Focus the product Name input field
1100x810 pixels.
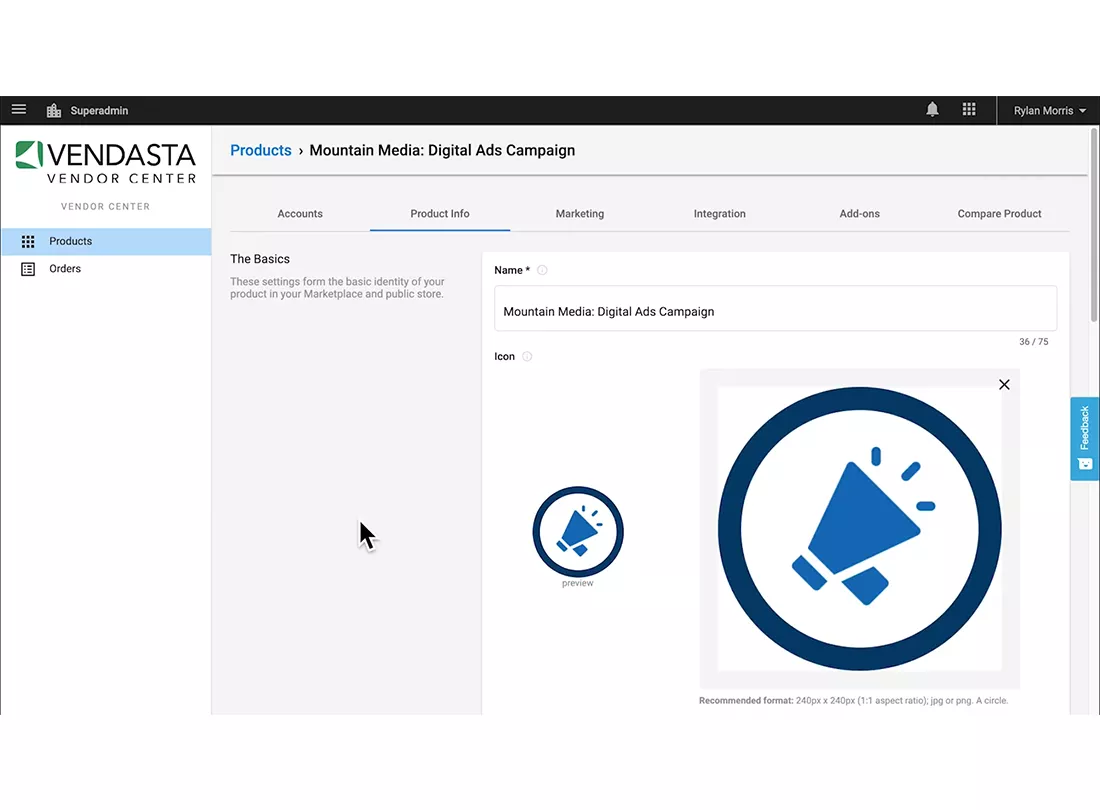[775, 309]
